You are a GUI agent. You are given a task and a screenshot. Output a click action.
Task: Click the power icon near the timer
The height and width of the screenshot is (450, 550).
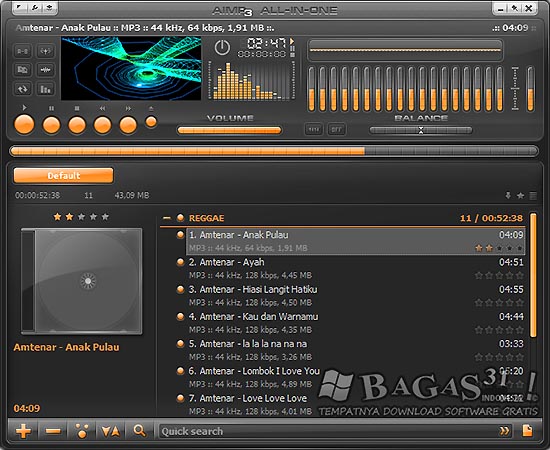pyautogui.click(x=222, y=48)
